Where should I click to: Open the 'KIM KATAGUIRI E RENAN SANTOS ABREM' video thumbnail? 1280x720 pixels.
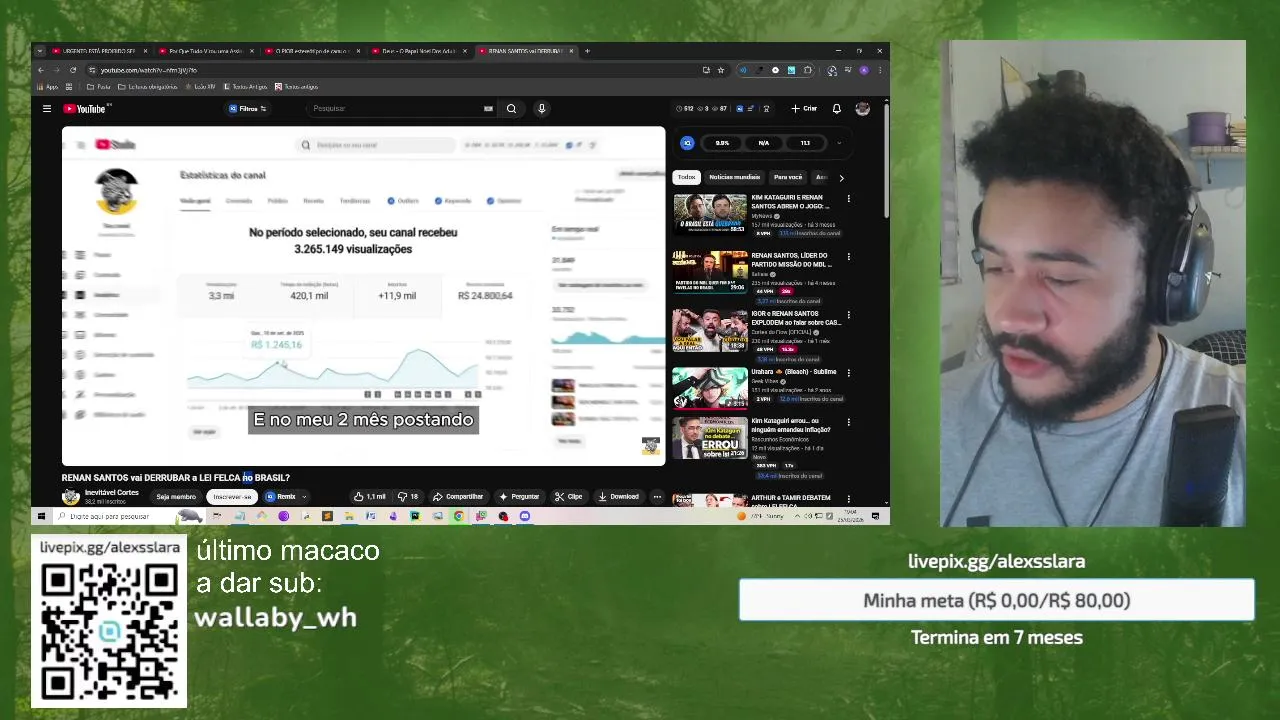coord(709,214)
